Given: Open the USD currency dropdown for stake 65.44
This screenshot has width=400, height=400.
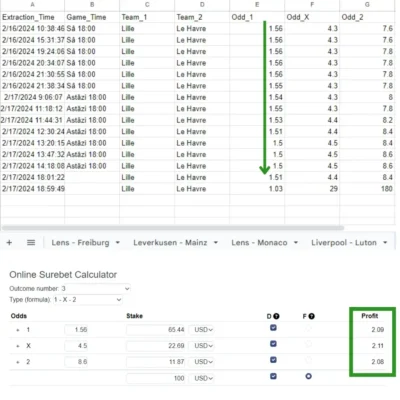Looking at the screenshot, I should [202, 330].
